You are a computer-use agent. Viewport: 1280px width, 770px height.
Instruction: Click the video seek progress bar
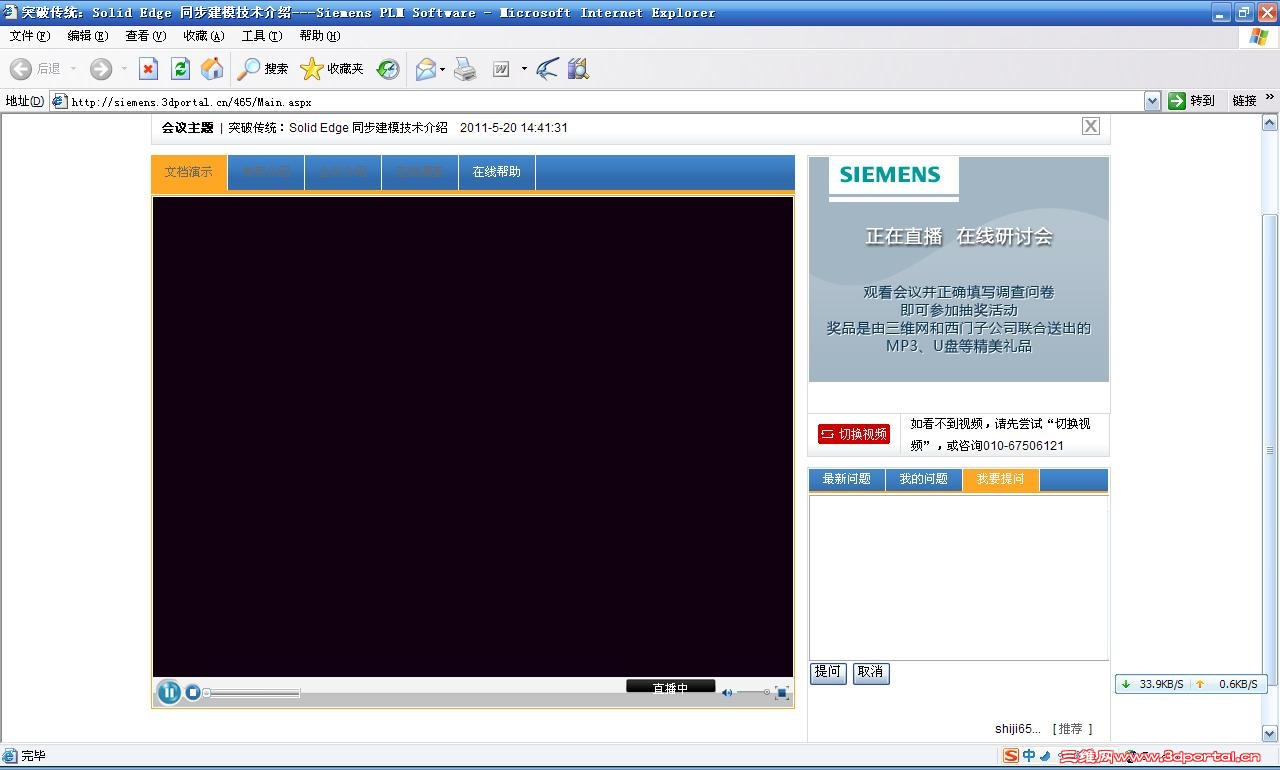click(252, 692)
